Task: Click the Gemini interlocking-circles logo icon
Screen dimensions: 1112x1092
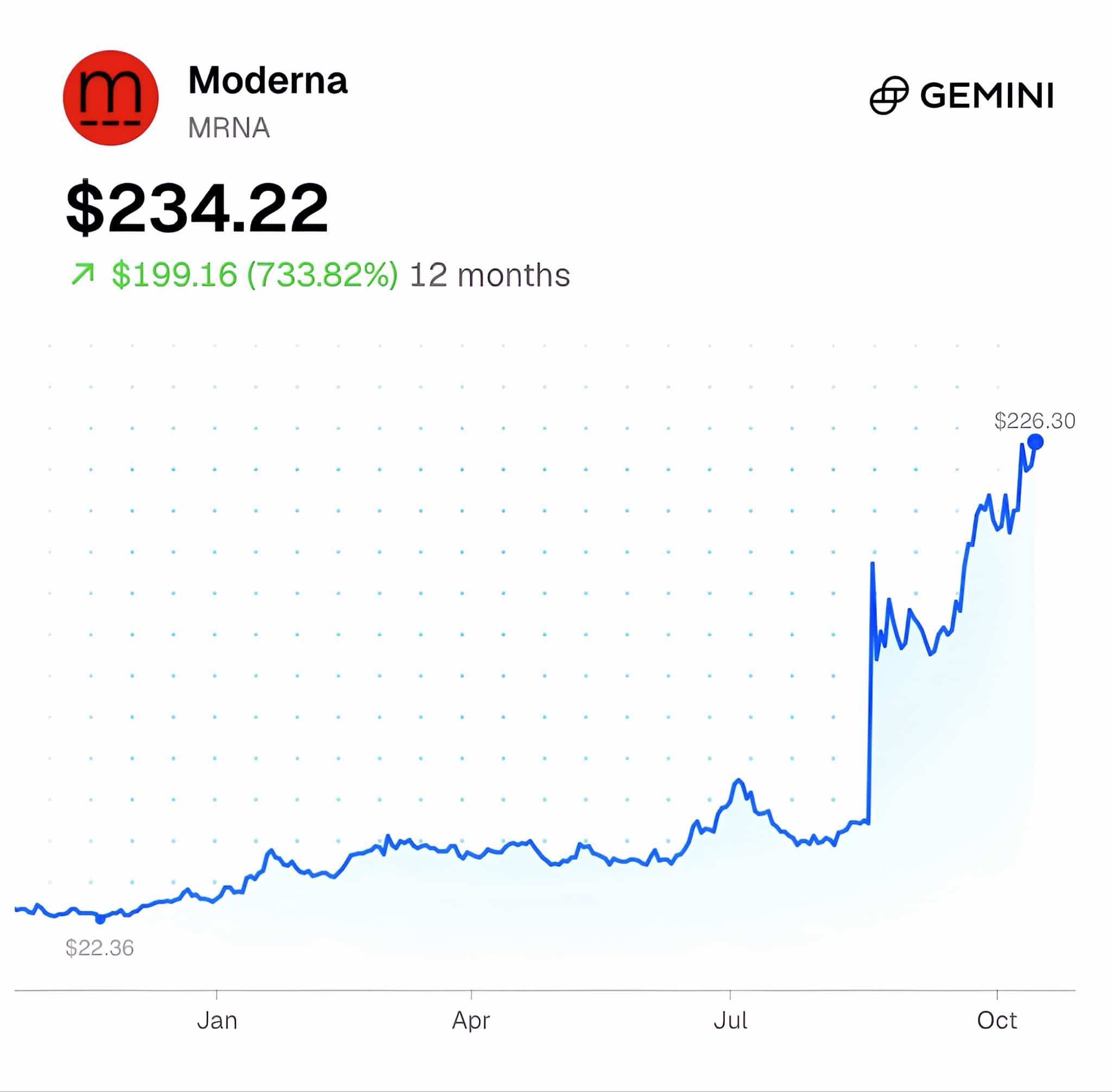Action: click(889, 95)
